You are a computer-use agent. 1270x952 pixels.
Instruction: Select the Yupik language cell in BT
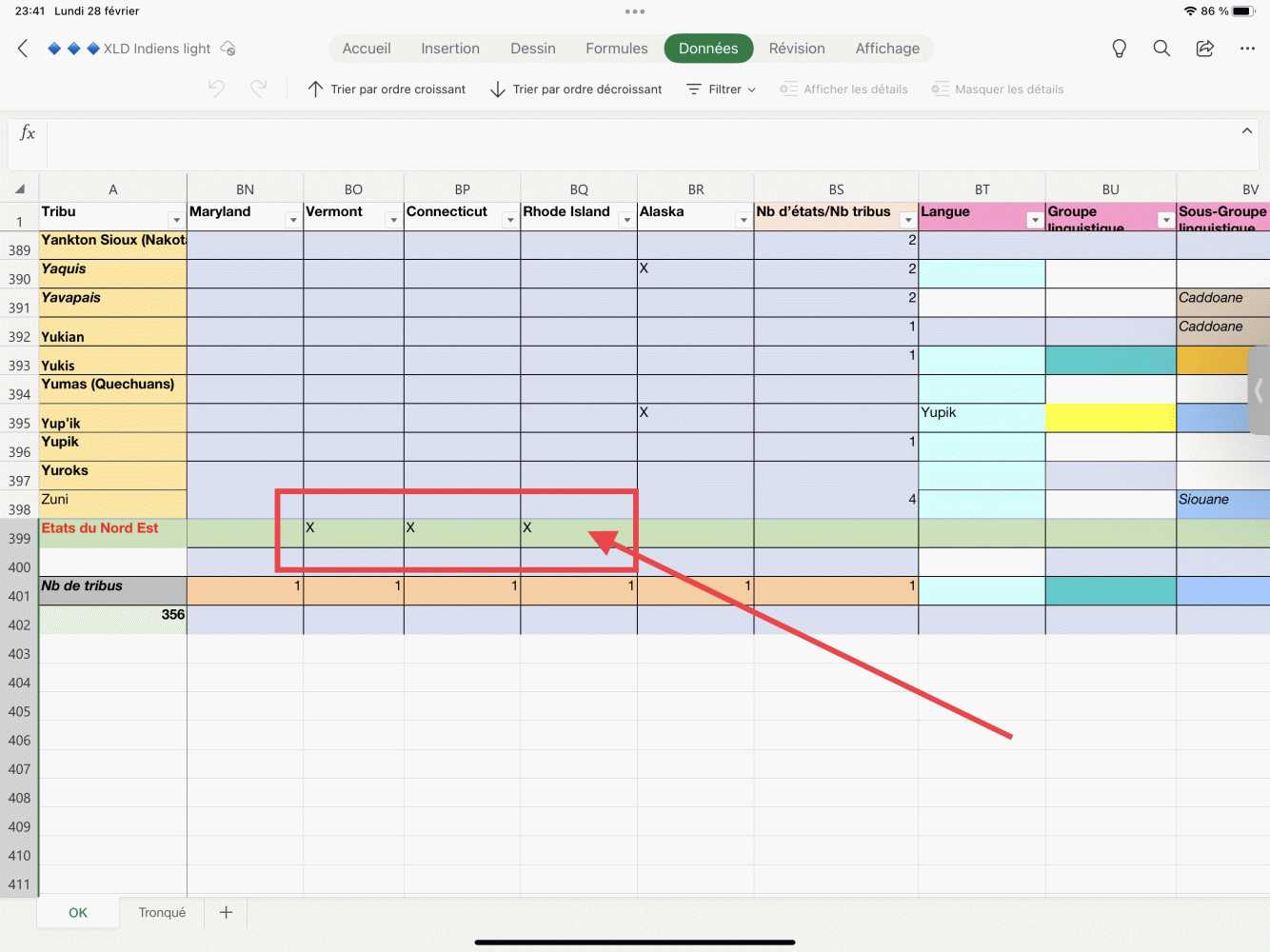pyautogui.click(x=982, y=418)
